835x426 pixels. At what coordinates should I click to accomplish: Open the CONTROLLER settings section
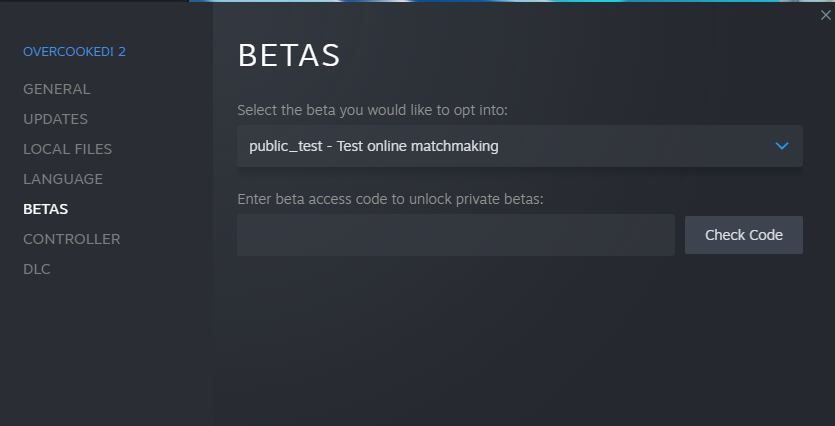[x=72, y=239]
